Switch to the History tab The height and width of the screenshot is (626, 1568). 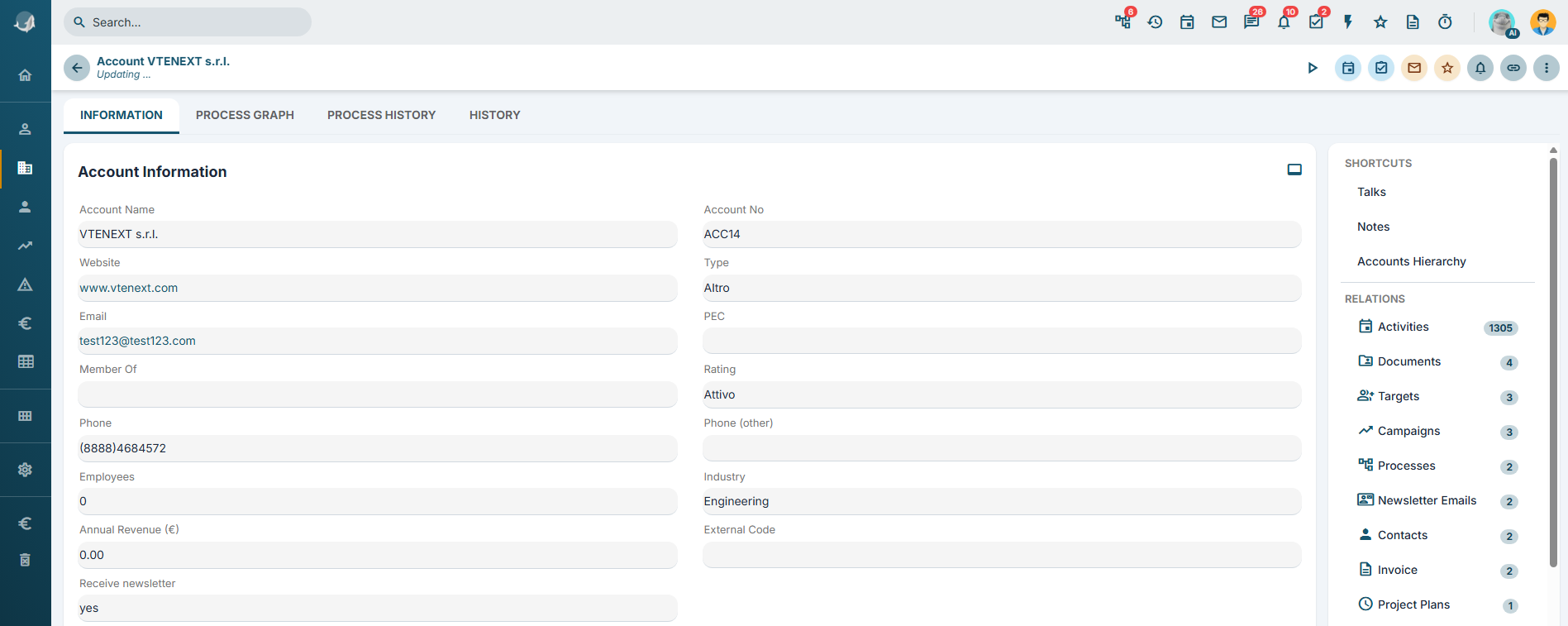(x=494, y=115)
